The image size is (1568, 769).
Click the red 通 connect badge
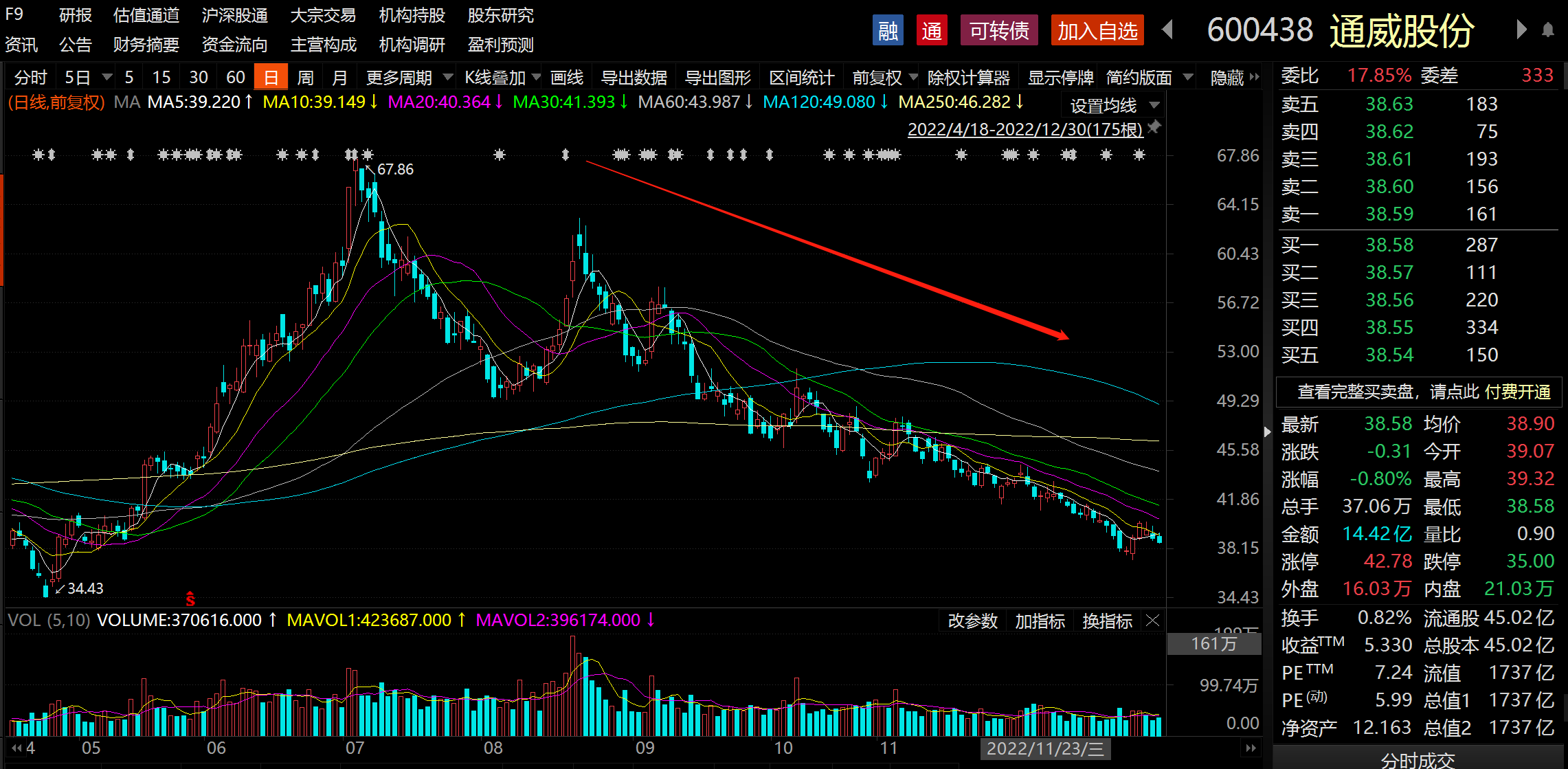(x=932, y=31)
